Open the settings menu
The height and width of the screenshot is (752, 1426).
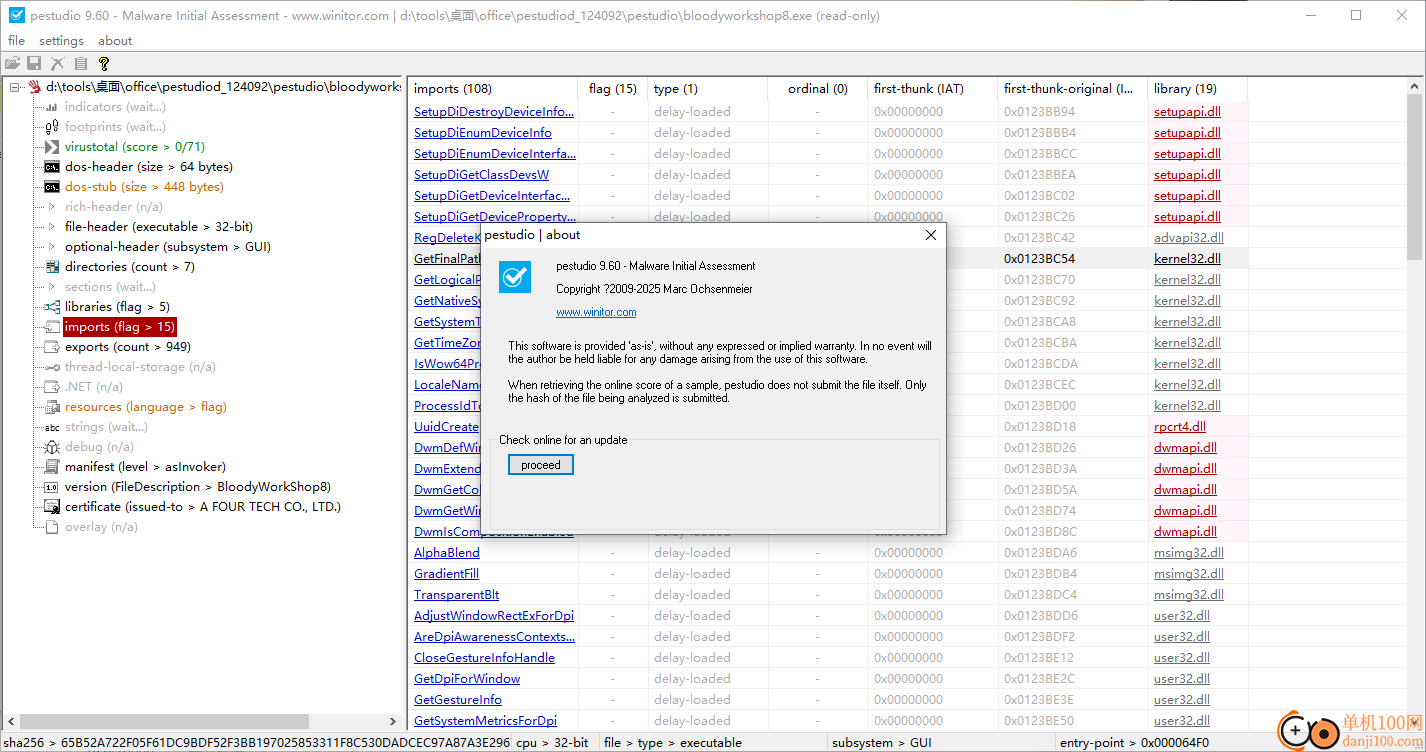(61, 41)
